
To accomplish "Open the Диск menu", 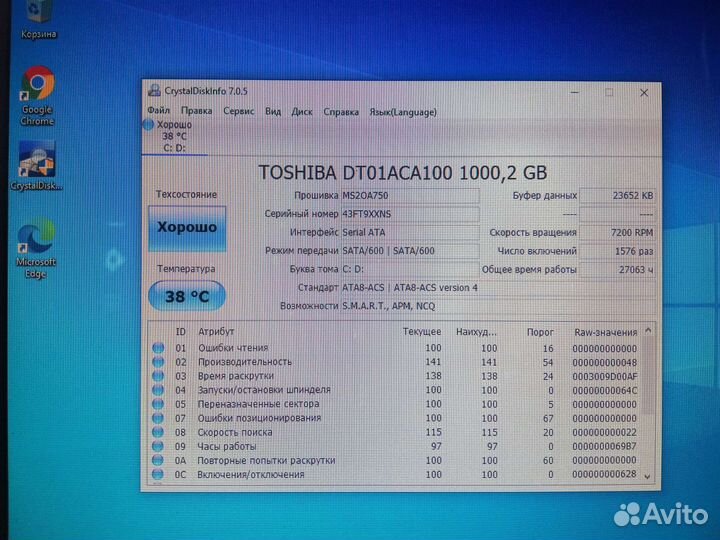I will click(x=302, y=112).
